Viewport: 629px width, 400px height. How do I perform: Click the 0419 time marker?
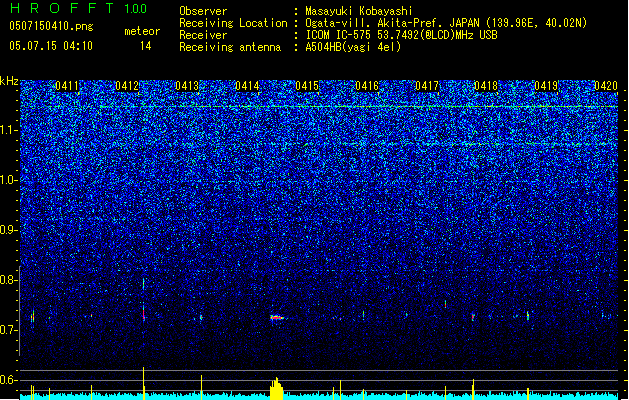[x=546, y=86]
